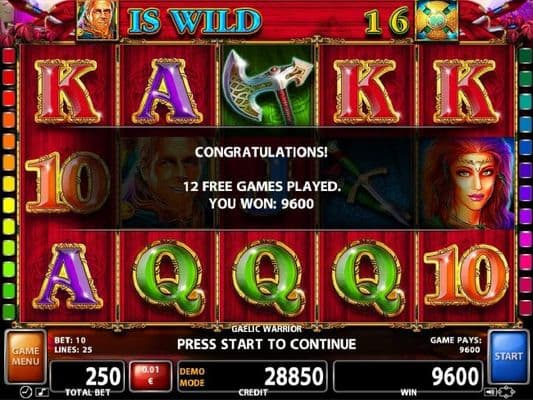Screen dimensions: 533x400
Task: Click the CREDIT 28850 display
Action: coord(252,376)
